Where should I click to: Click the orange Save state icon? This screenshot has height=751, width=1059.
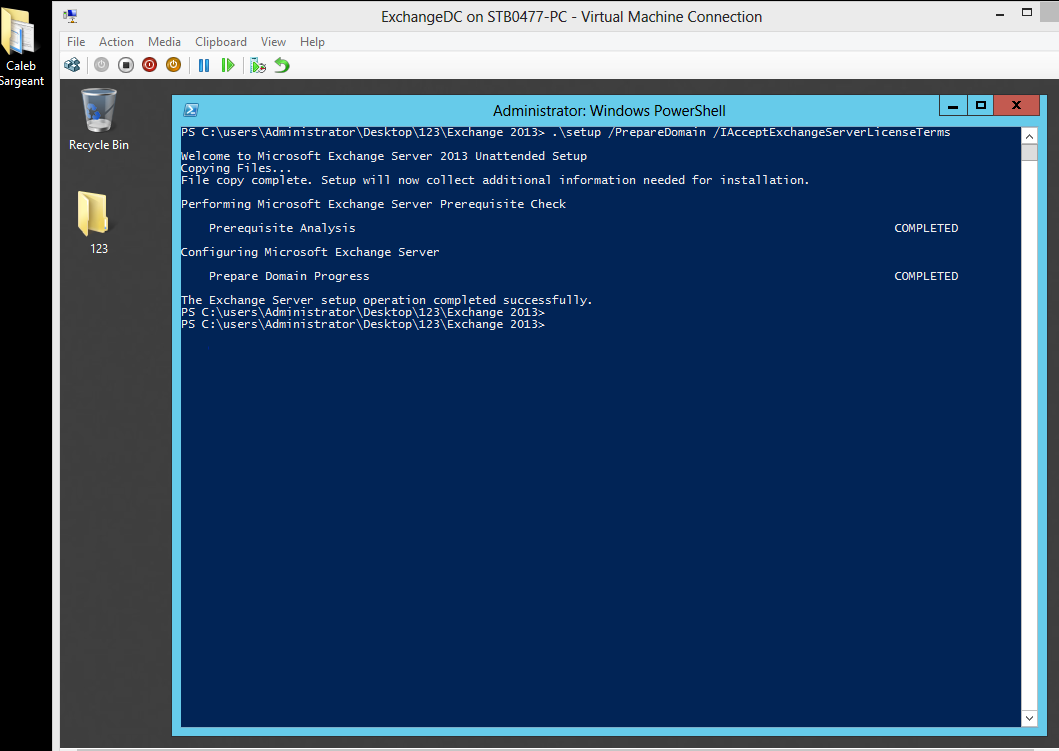(174, 65)
